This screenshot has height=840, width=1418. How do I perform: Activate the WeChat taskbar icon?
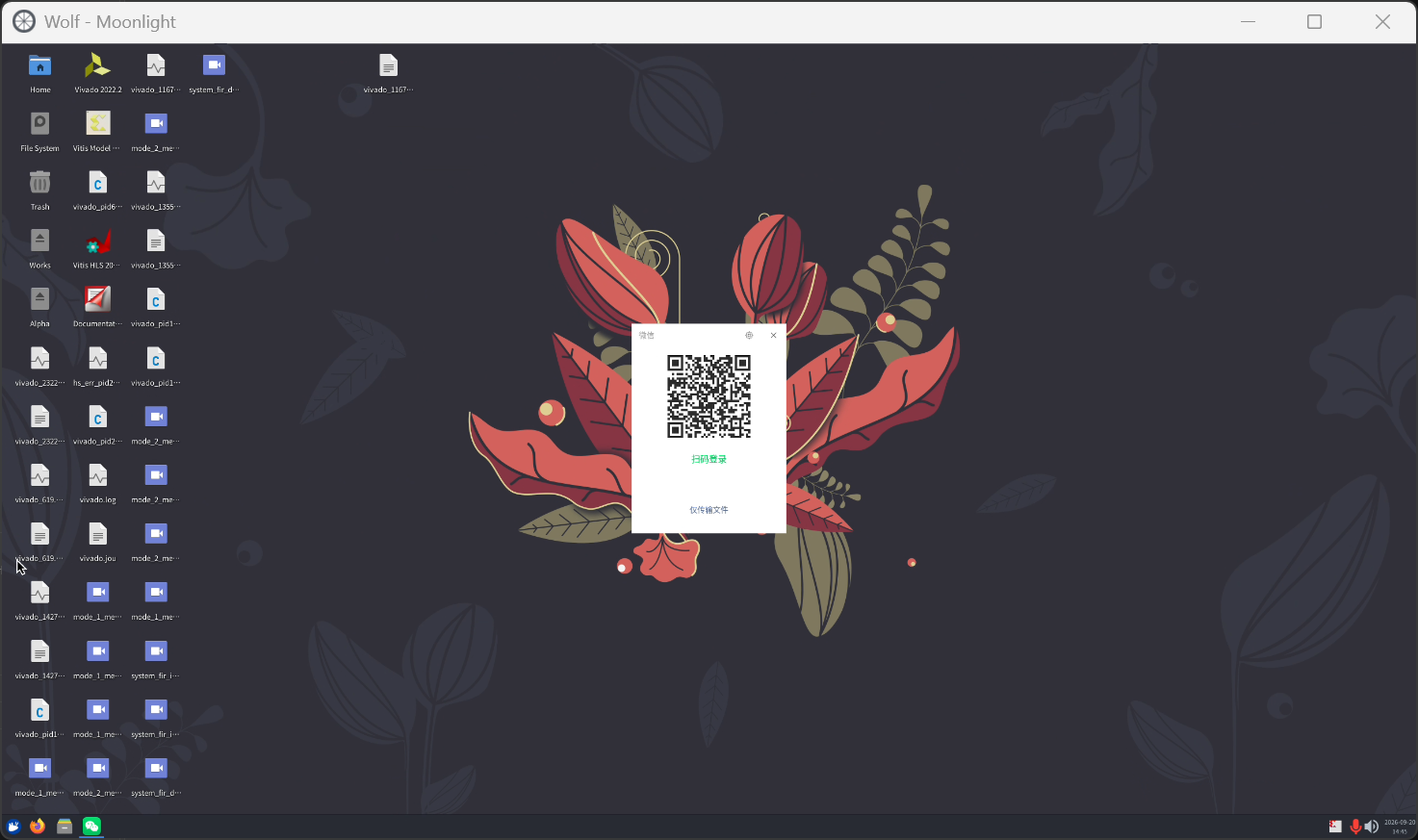[x=91, y=827]
